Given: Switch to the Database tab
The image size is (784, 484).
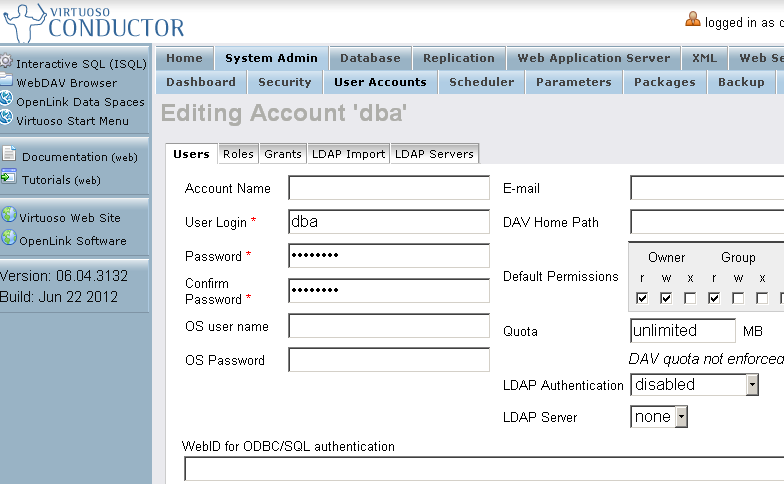Looking at the screenshot, I should click(370, 58).
